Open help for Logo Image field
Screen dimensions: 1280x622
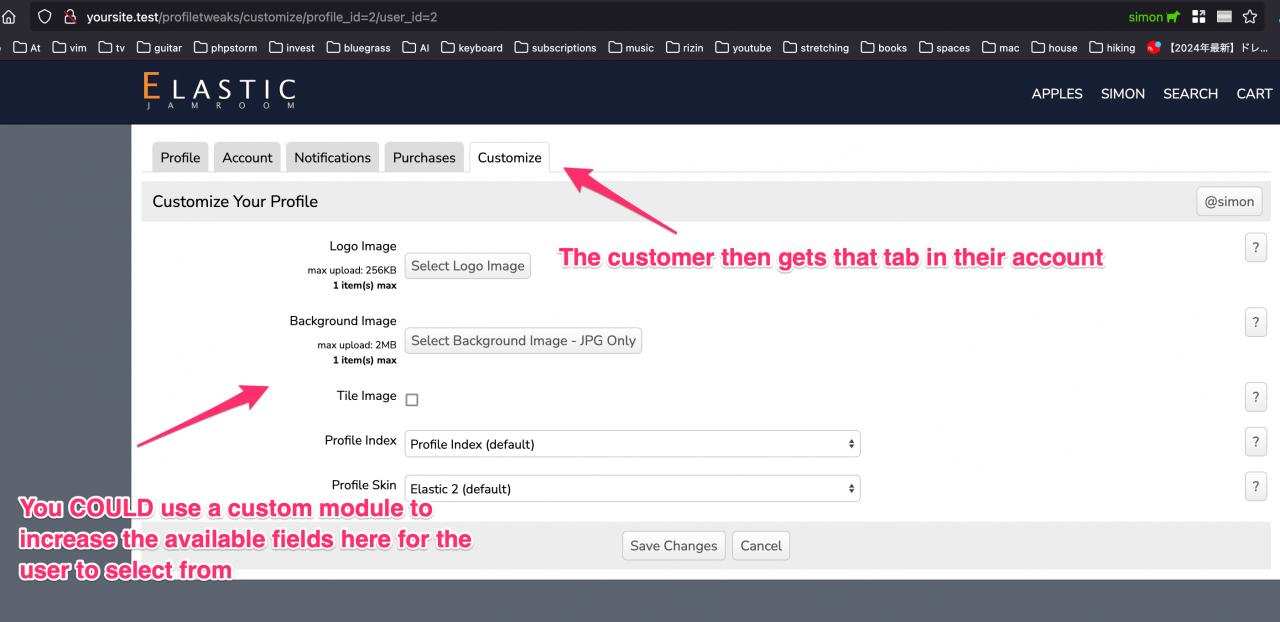(x=1255, y=248)
